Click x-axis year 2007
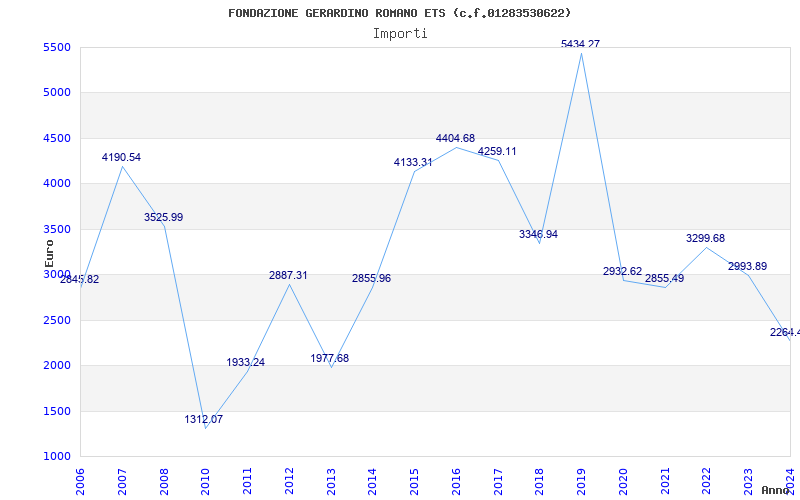 pos(121,481)
